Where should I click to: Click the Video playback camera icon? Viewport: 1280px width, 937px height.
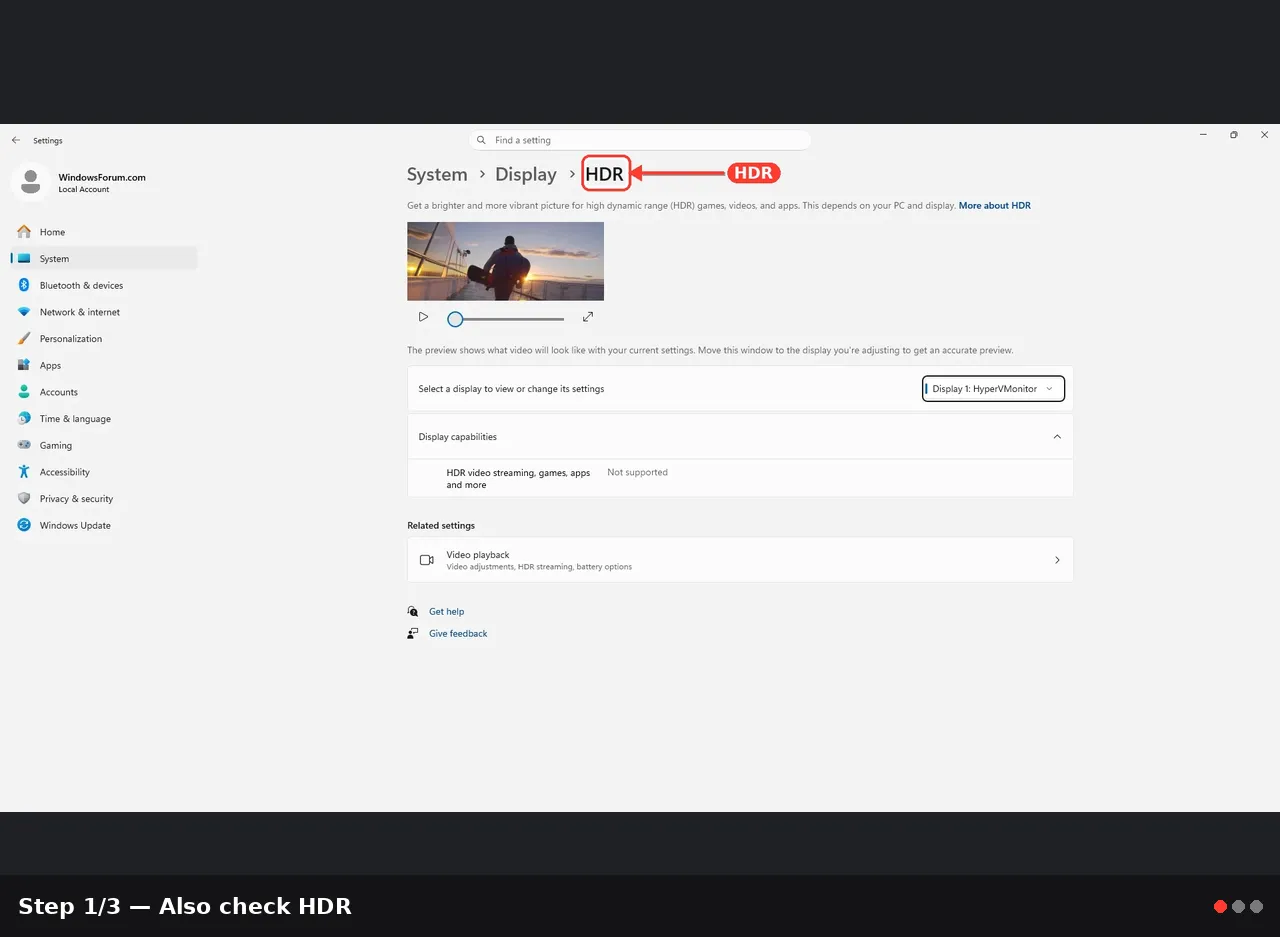pyautogui.click(x=427, y=560)
